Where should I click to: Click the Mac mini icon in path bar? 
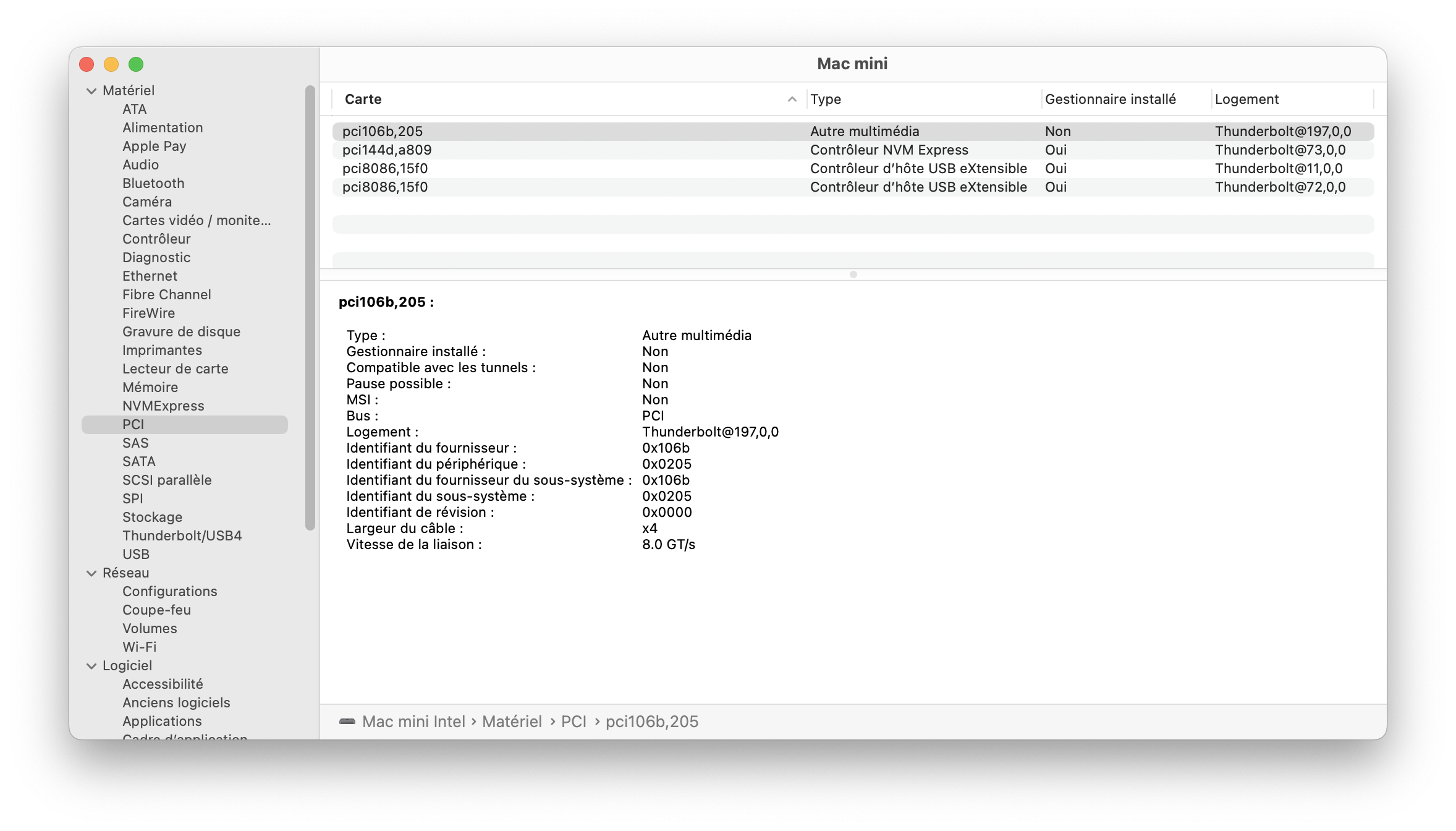point(347,722)
